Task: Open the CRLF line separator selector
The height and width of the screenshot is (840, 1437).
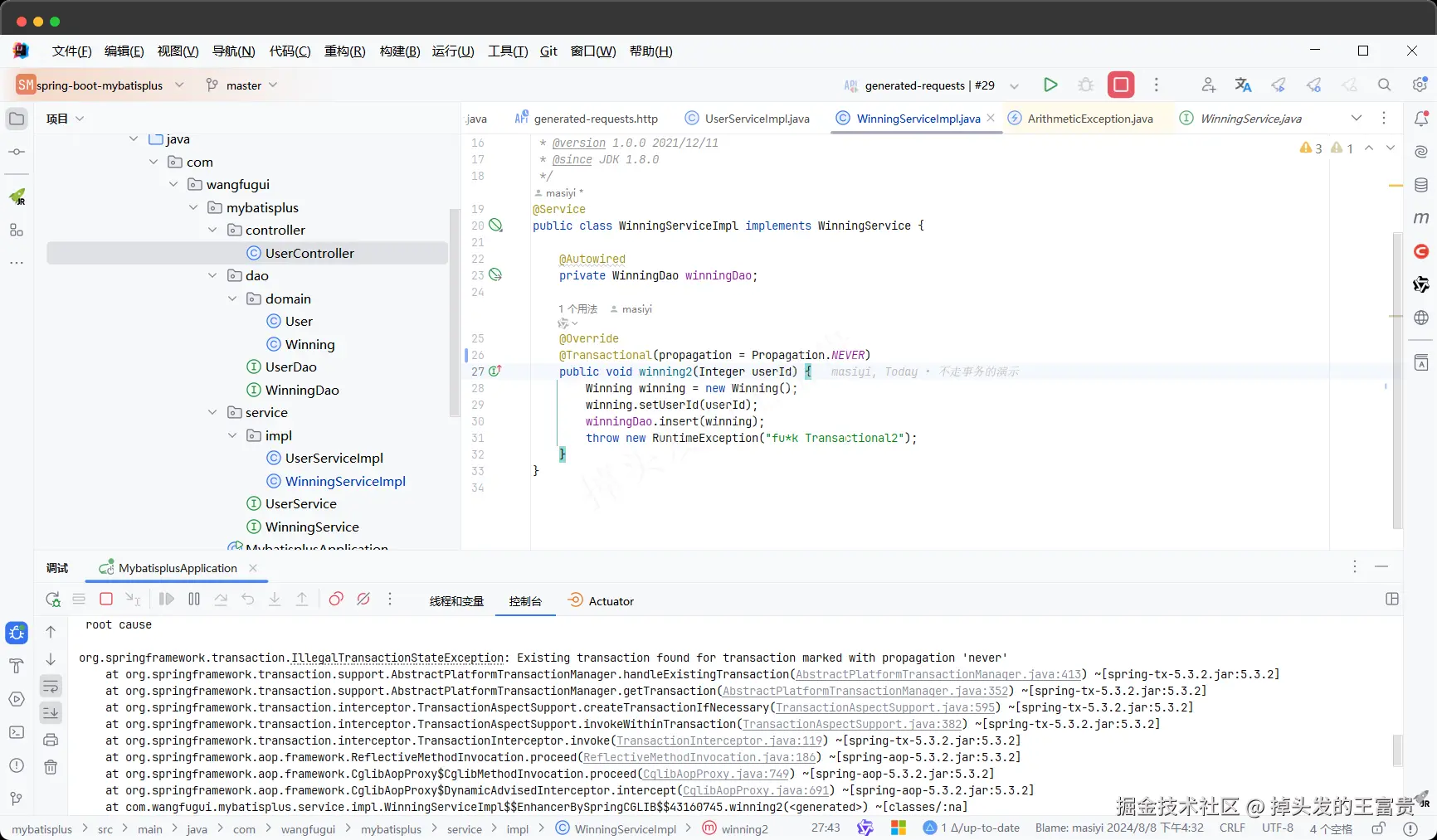Action: [x=1232, y=828]
